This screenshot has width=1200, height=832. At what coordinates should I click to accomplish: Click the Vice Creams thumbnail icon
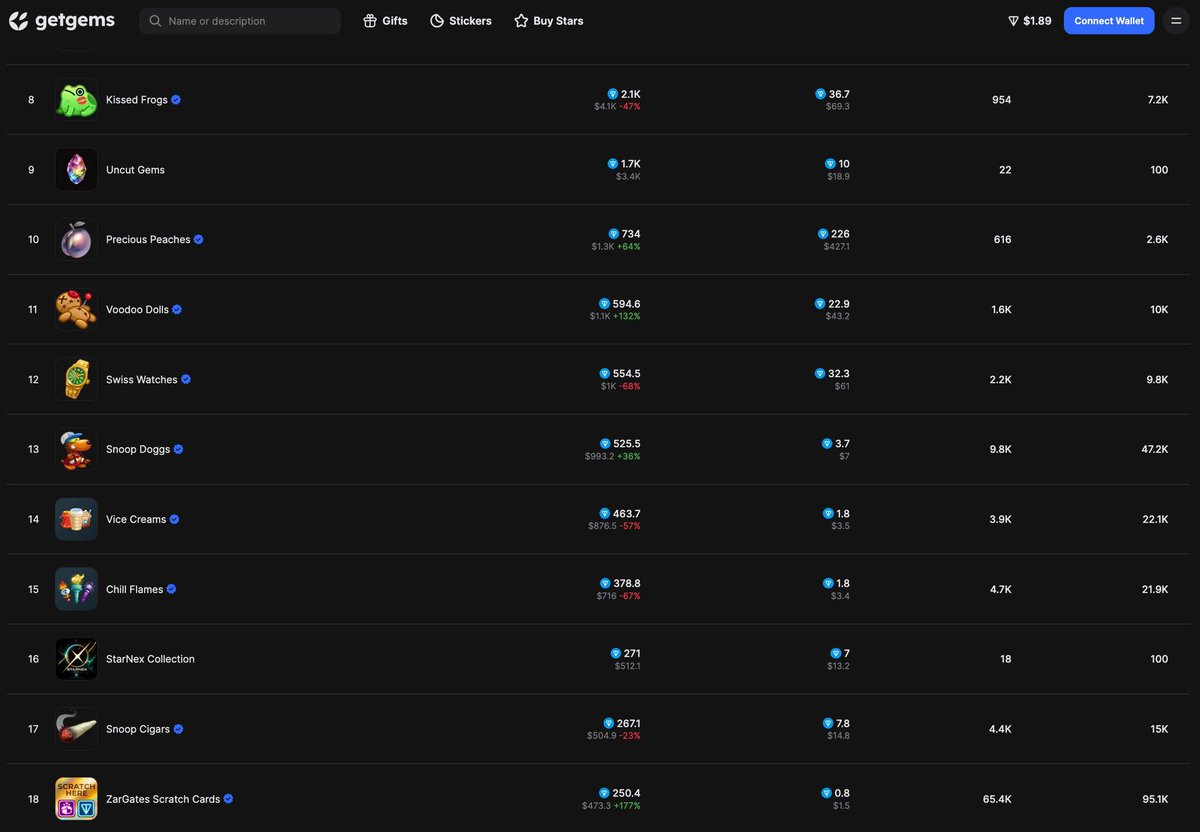76,520
